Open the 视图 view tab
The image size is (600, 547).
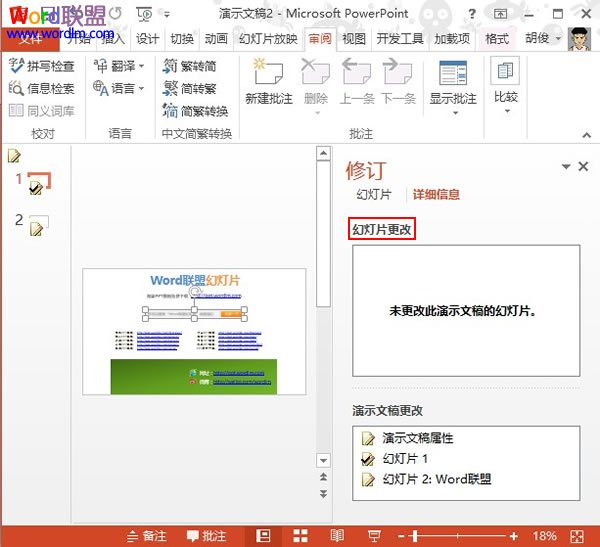354,39
